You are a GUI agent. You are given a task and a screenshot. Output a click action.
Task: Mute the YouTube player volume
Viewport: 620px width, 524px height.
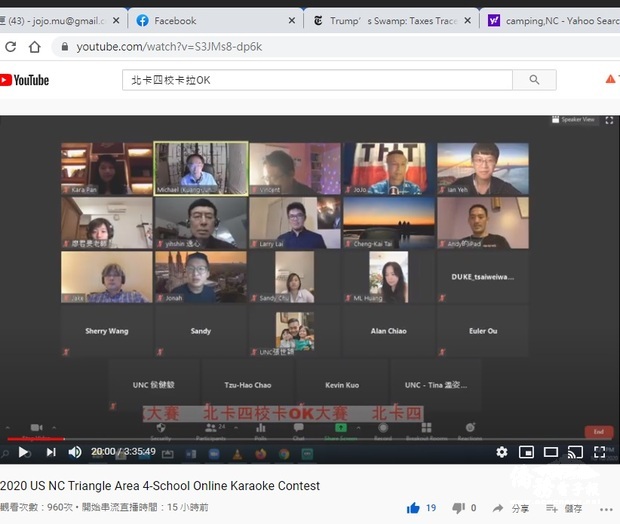pos(74,452)
